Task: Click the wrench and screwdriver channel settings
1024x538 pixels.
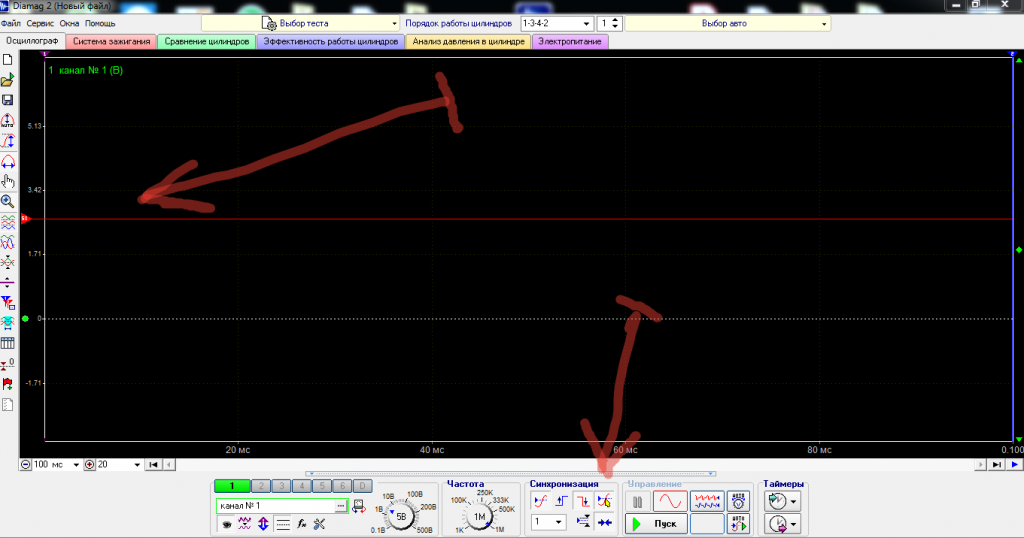Action: 319,524
